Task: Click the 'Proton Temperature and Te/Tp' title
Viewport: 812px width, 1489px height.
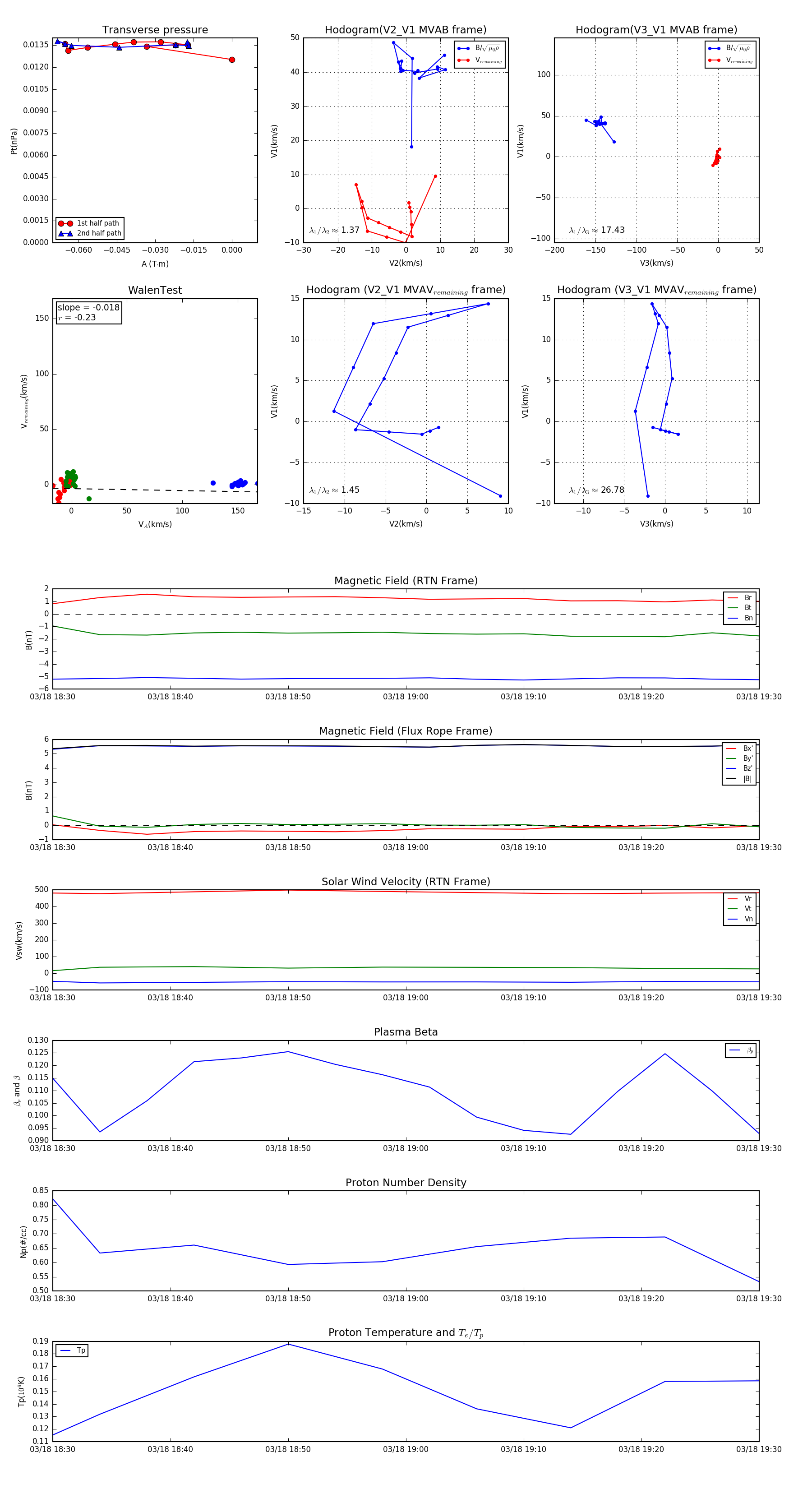Action: click(x=406, y=1332)
